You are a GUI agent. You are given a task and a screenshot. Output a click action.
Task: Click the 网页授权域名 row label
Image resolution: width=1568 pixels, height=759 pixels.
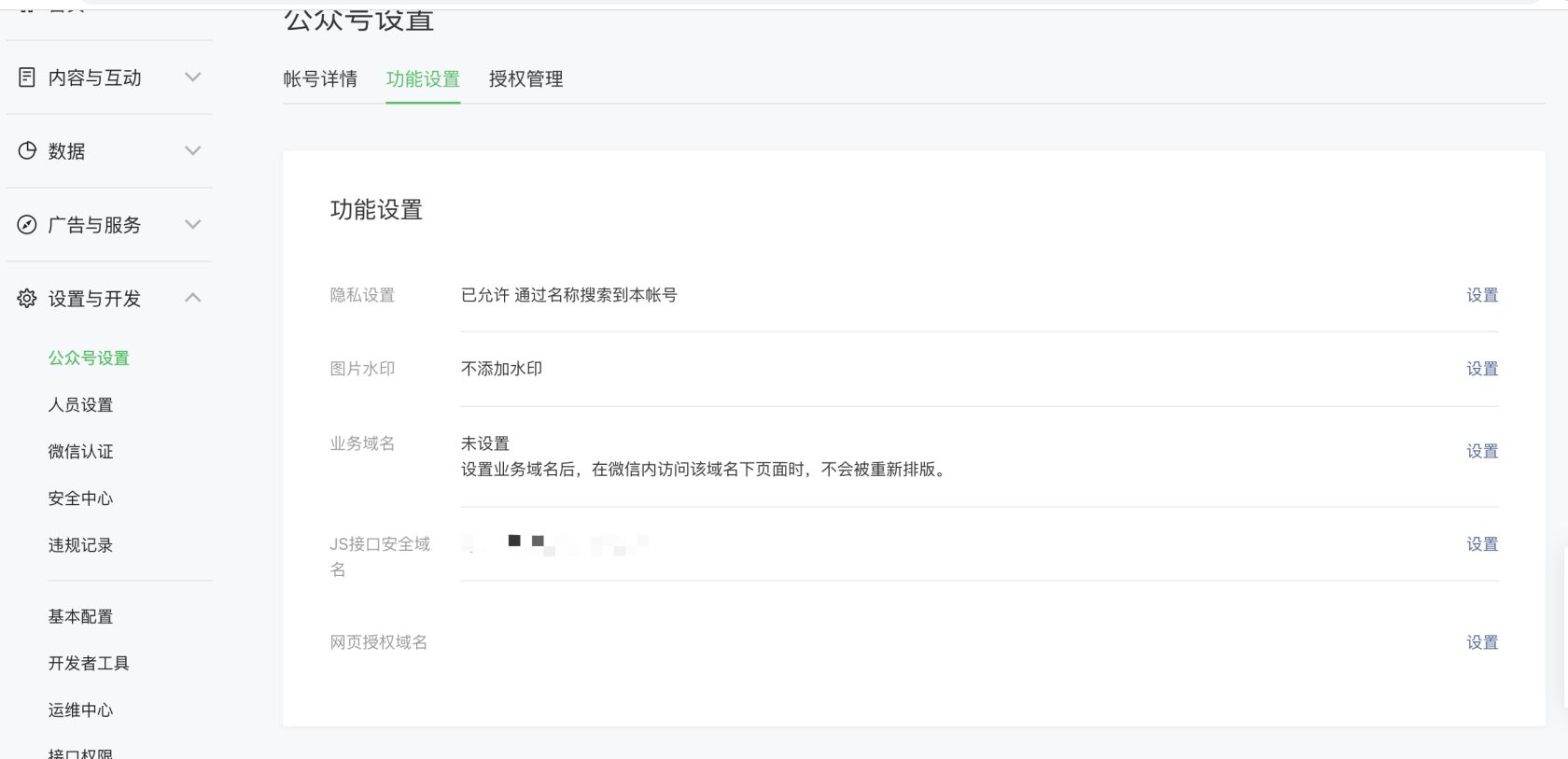(379, 642)
